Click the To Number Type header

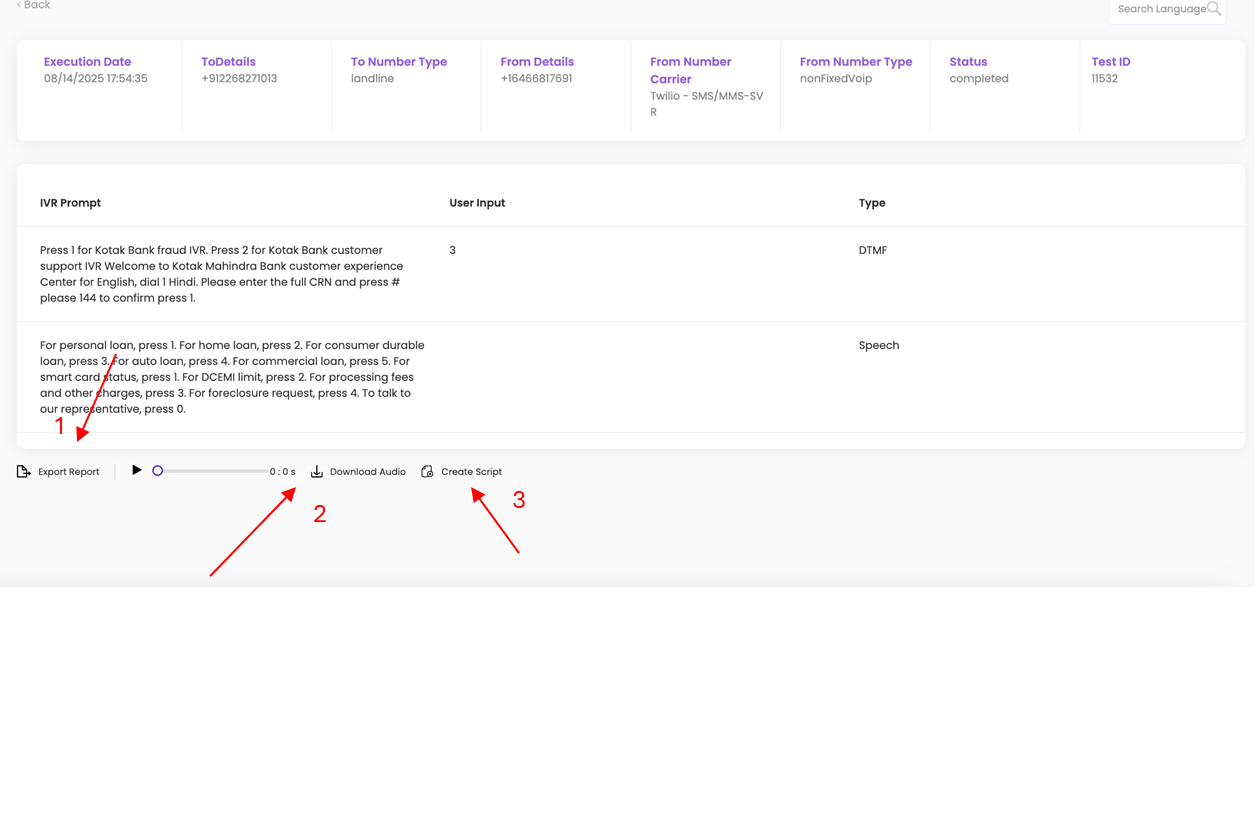tap(398, 62)
